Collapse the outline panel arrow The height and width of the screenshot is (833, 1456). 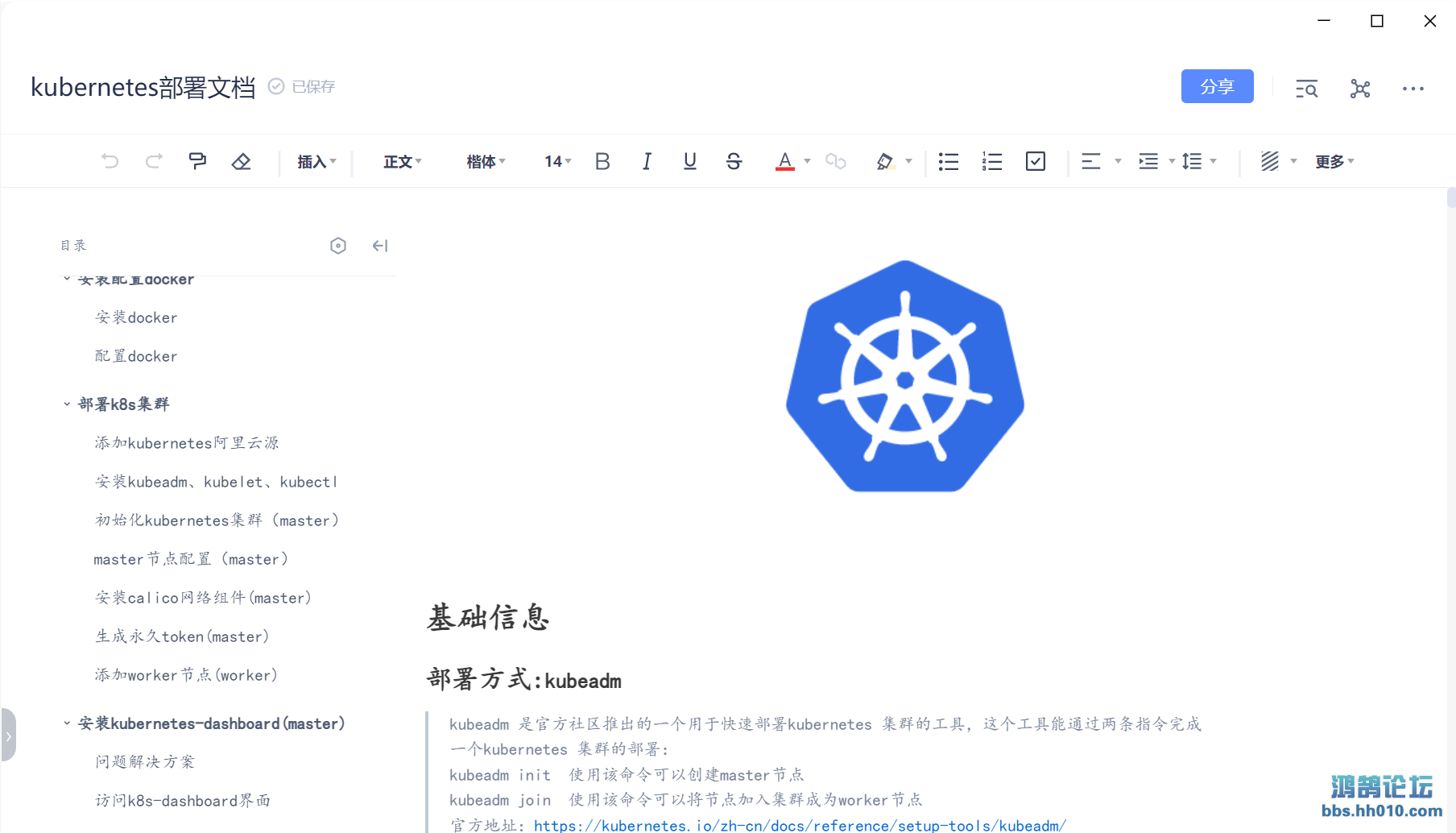[380, 246]
